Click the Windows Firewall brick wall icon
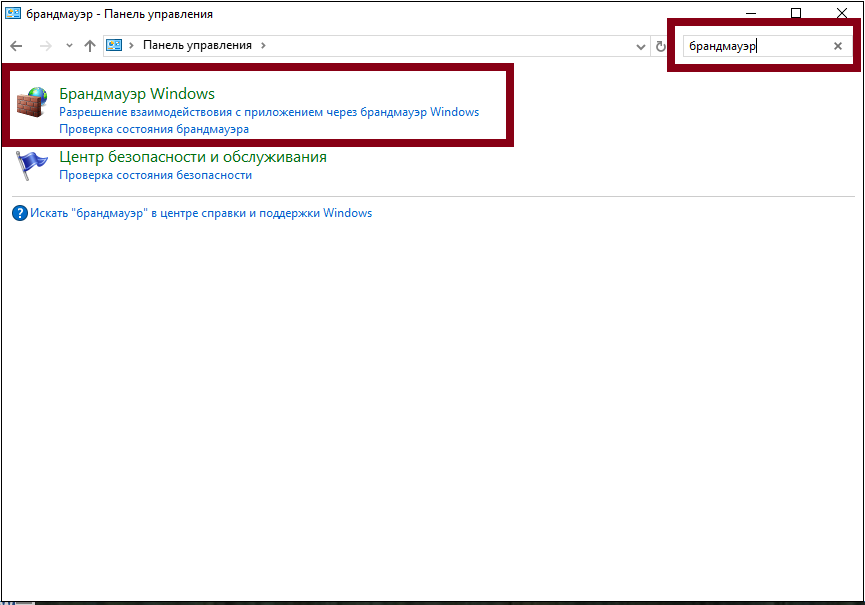 click(32, 103)
